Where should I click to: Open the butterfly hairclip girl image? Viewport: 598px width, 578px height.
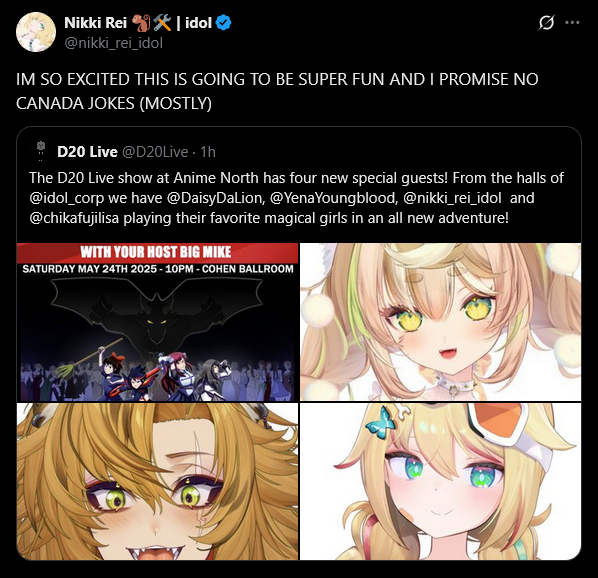440,482
